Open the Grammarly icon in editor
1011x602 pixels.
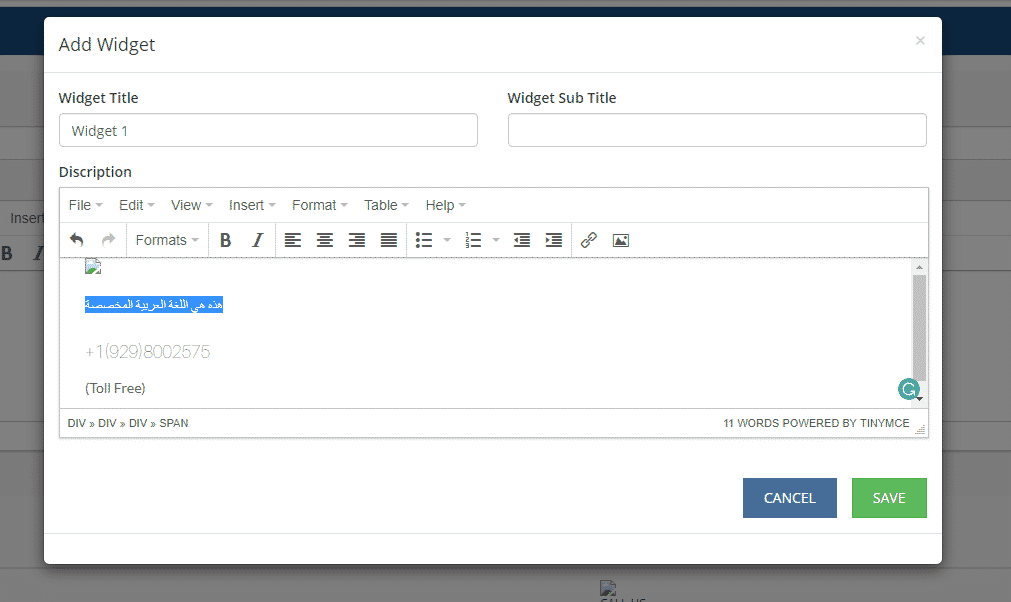908,389
